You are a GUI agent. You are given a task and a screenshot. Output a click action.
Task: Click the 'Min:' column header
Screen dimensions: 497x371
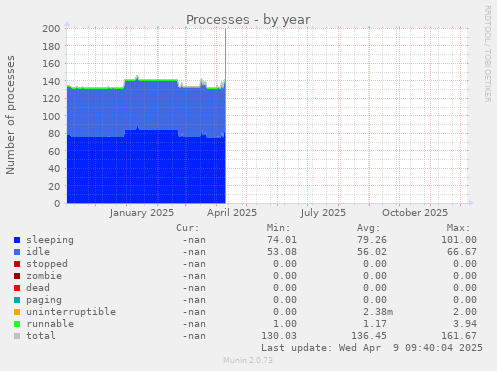(278, 228)
